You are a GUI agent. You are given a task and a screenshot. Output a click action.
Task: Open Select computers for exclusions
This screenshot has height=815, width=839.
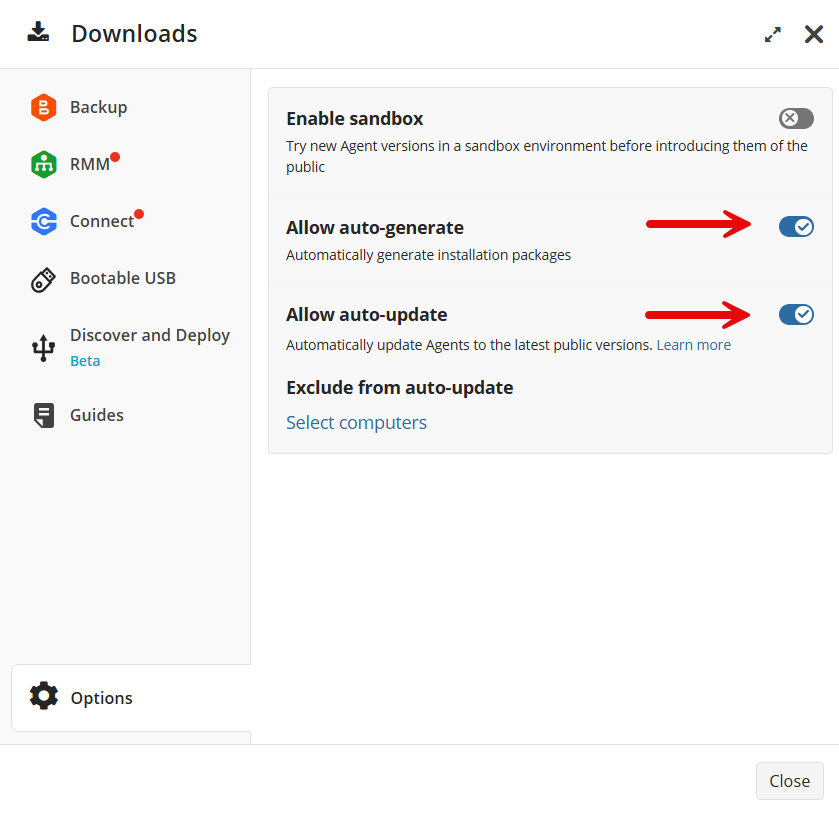(356, 423)
